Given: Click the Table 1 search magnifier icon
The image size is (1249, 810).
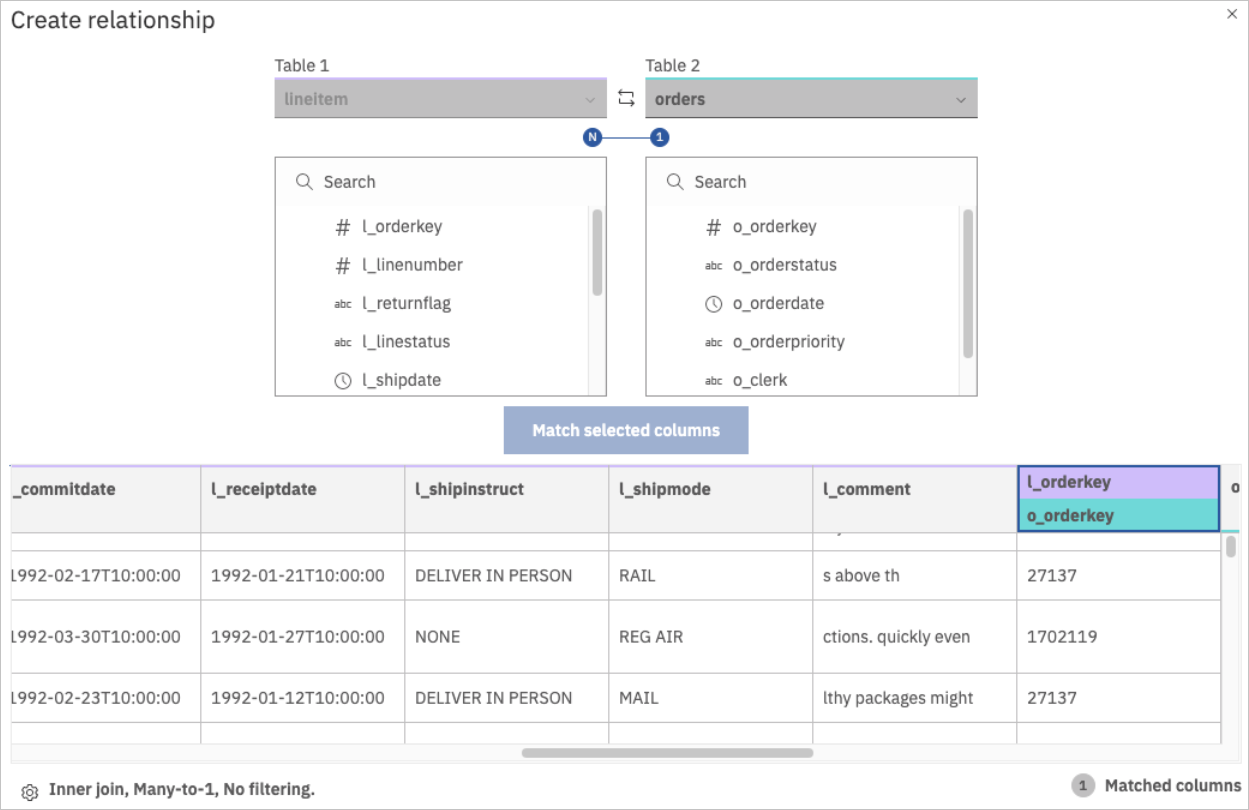Looking at the screenshot, I should click(x=304, y=182).
